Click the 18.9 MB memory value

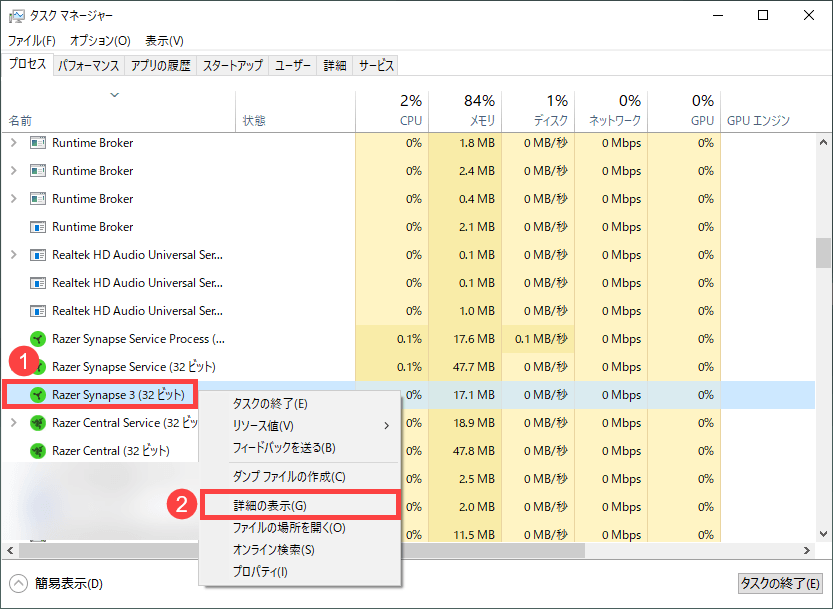(x=474, y=423)
